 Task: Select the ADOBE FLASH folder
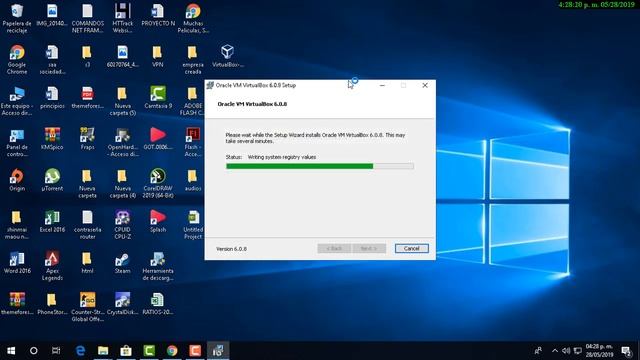(x=192, y=101)
